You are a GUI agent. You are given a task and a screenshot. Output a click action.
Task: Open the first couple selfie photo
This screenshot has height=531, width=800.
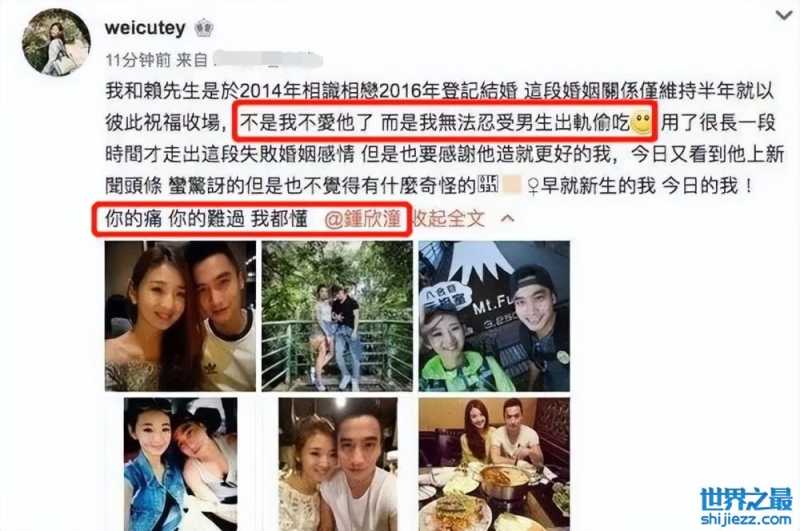(x=181, y=316)
